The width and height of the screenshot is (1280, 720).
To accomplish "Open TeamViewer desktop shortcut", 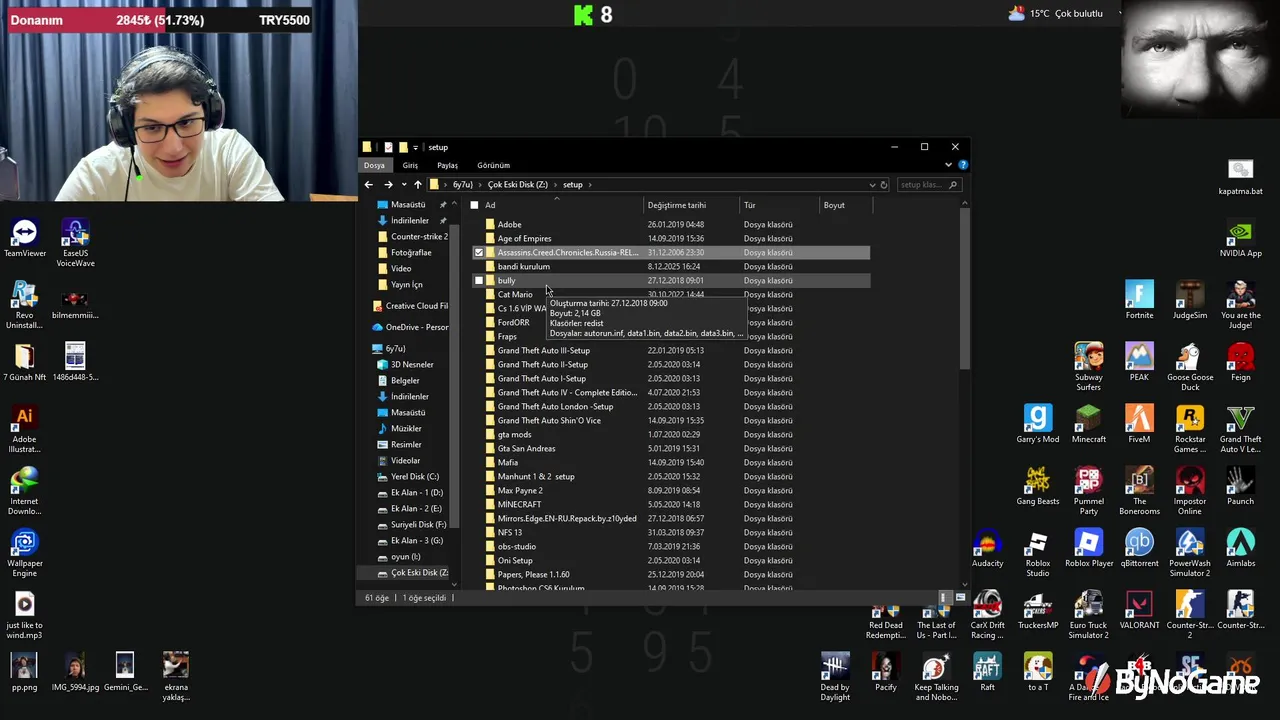I will (25, 238).
